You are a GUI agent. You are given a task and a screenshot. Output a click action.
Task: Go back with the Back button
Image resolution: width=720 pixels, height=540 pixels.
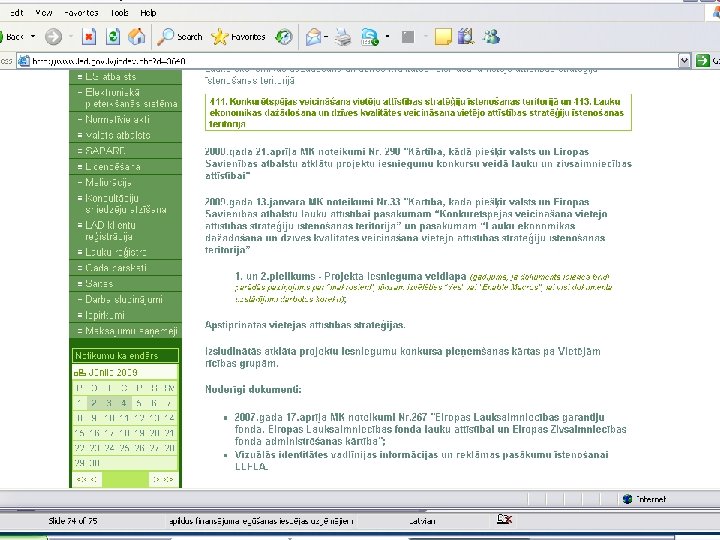11,37
